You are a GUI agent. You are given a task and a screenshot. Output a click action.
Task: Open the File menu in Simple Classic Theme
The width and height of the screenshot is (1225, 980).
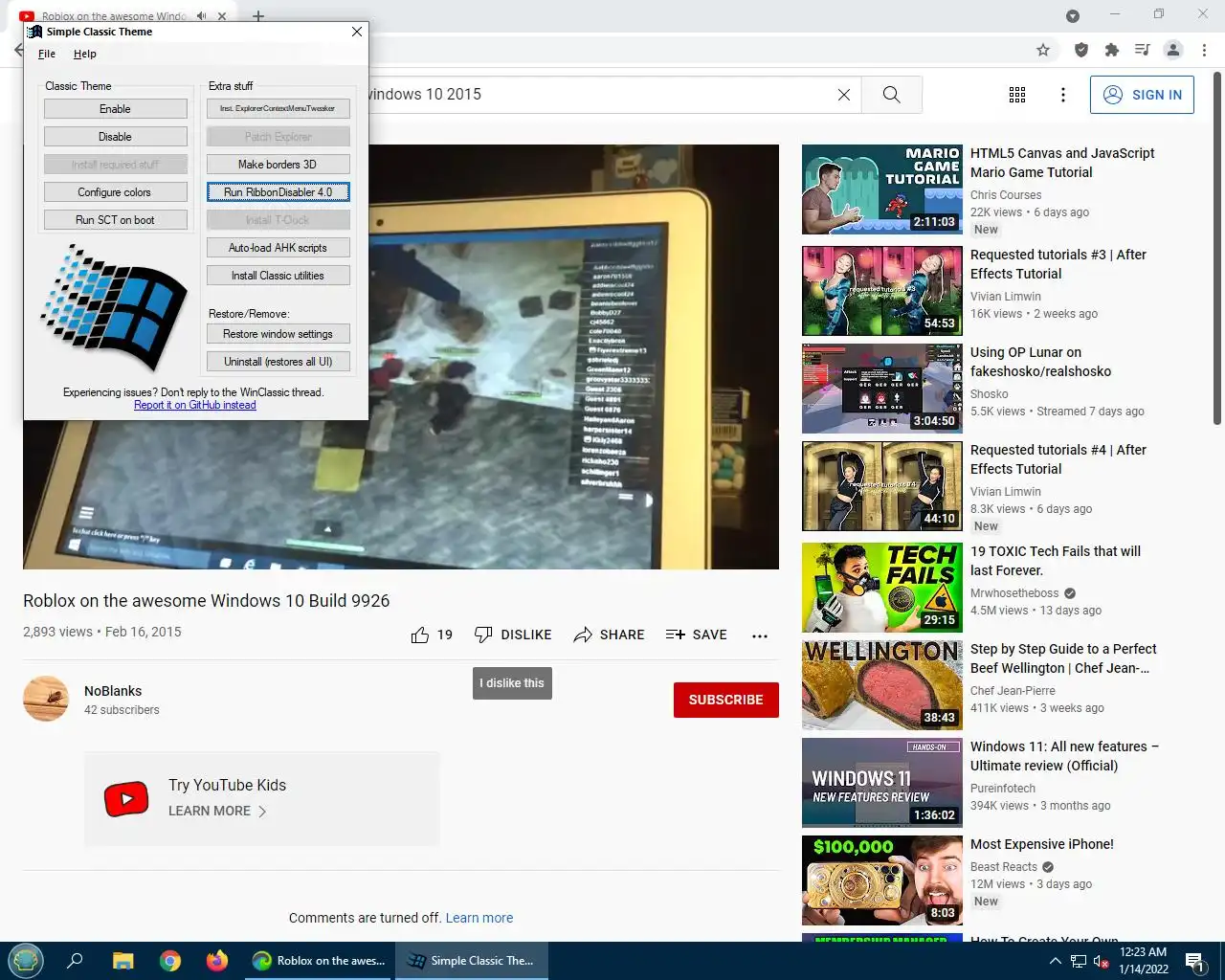point(47,54)
